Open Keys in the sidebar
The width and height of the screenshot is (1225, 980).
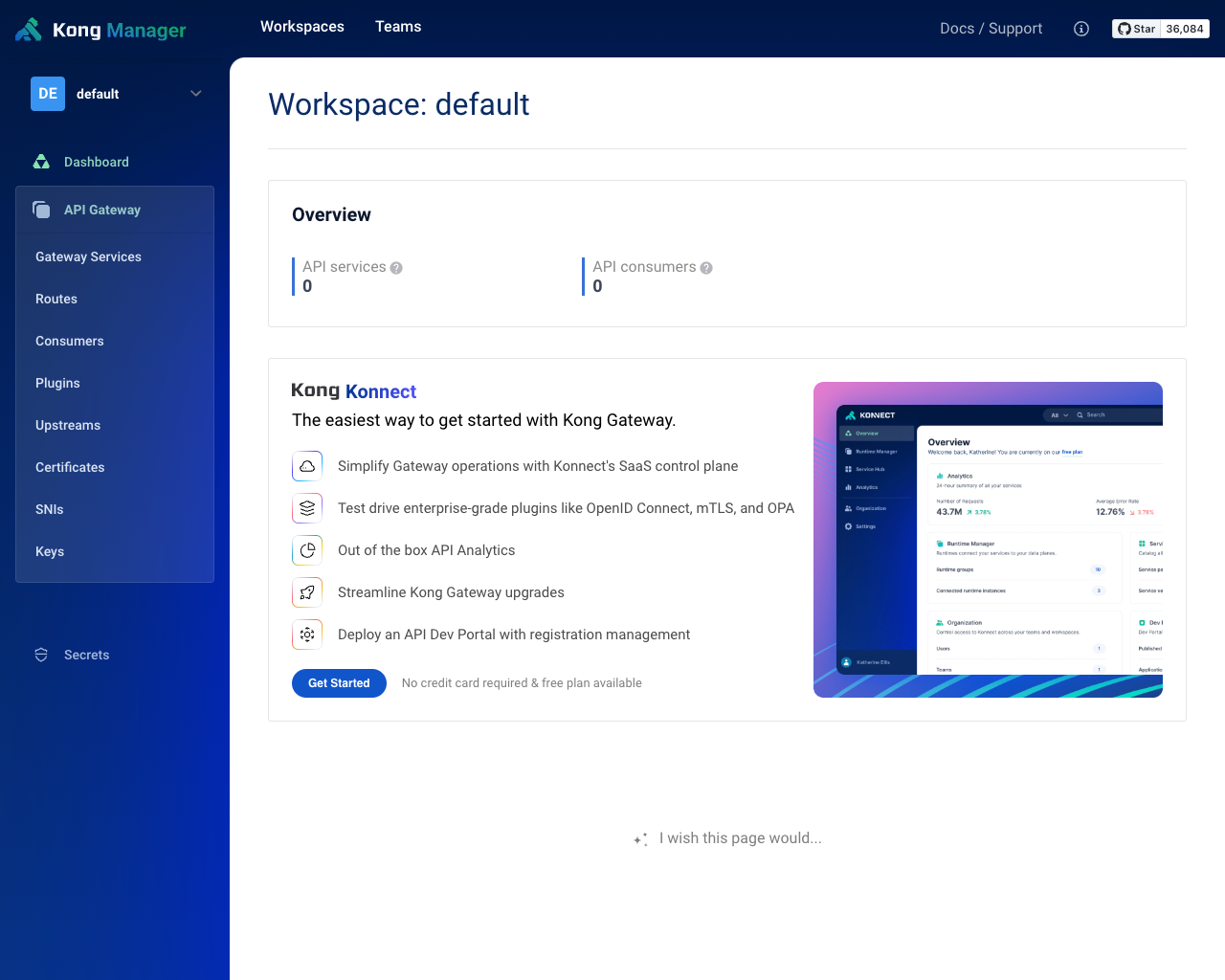(50, 551)
